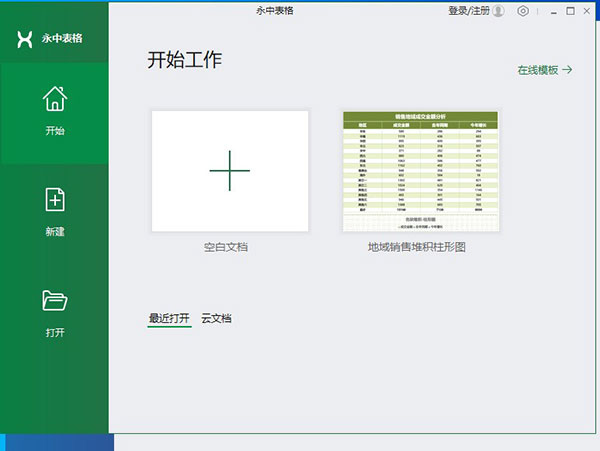Click the 空白文档 label text
Image resolution: width=600 pixels, height=451 pixels.
[230, 246]
